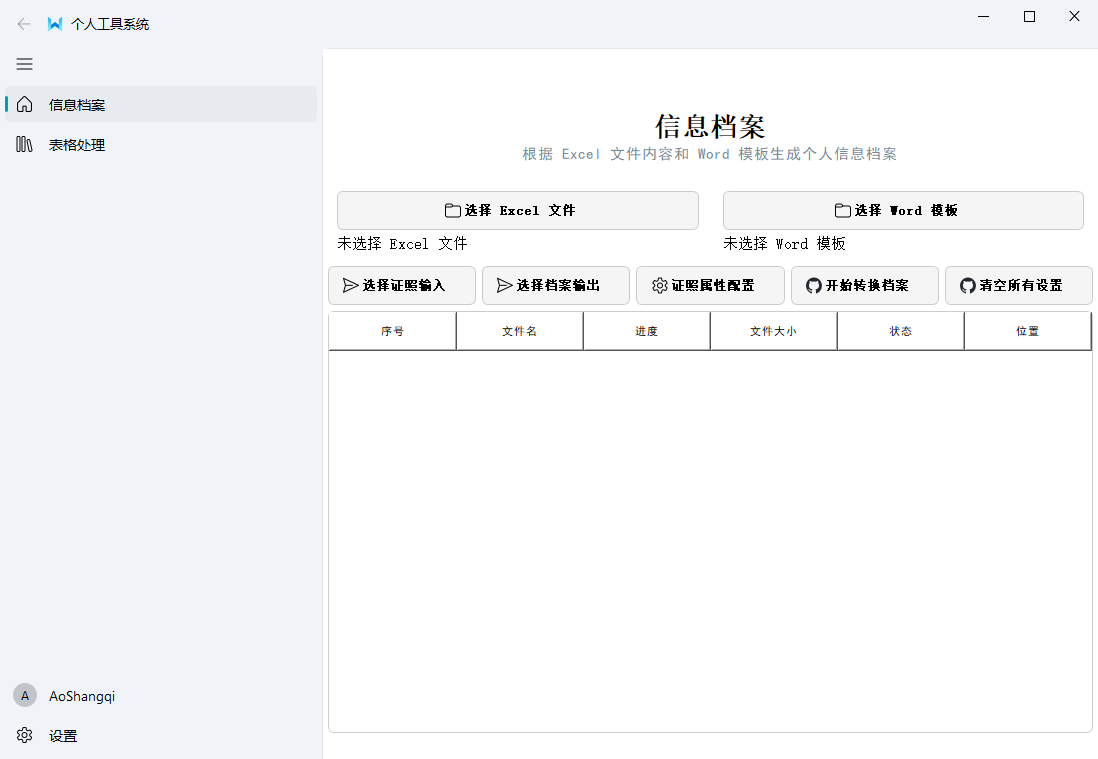Image resolution: width=1098 pixels, height=759 pixels.
Task: Open the settings gear icon in sidebar
Action: (x=24, y=735)
